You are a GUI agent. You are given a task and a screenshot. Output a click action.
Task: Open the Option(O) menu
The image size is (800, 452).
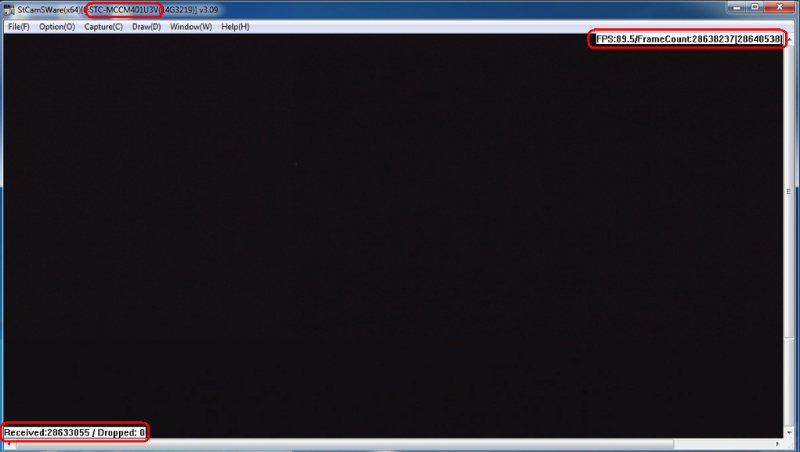pos(56,27)
